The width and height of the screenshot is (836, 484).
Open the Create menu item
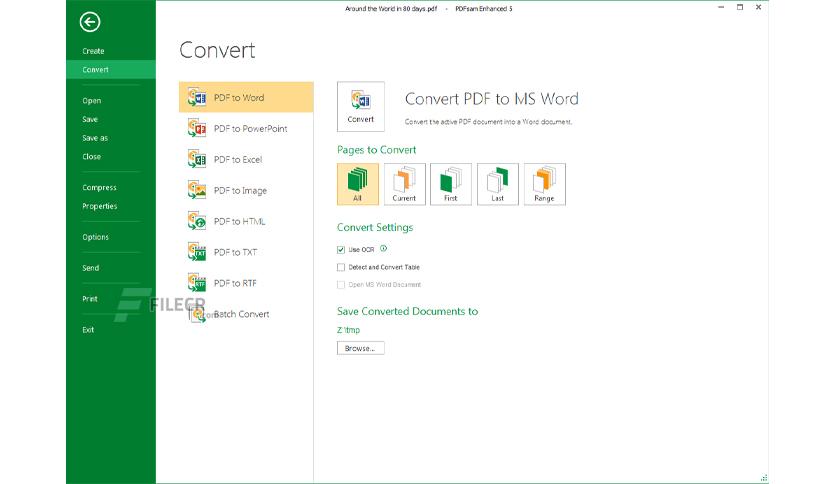pos(111,51)
